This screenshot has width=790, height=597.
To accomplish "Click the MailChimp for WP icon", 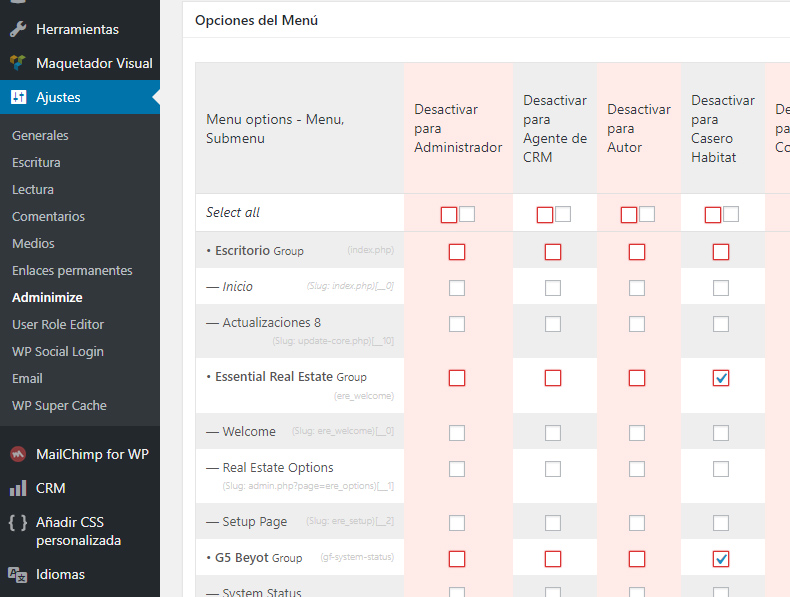I will click(x=18, y=454).
